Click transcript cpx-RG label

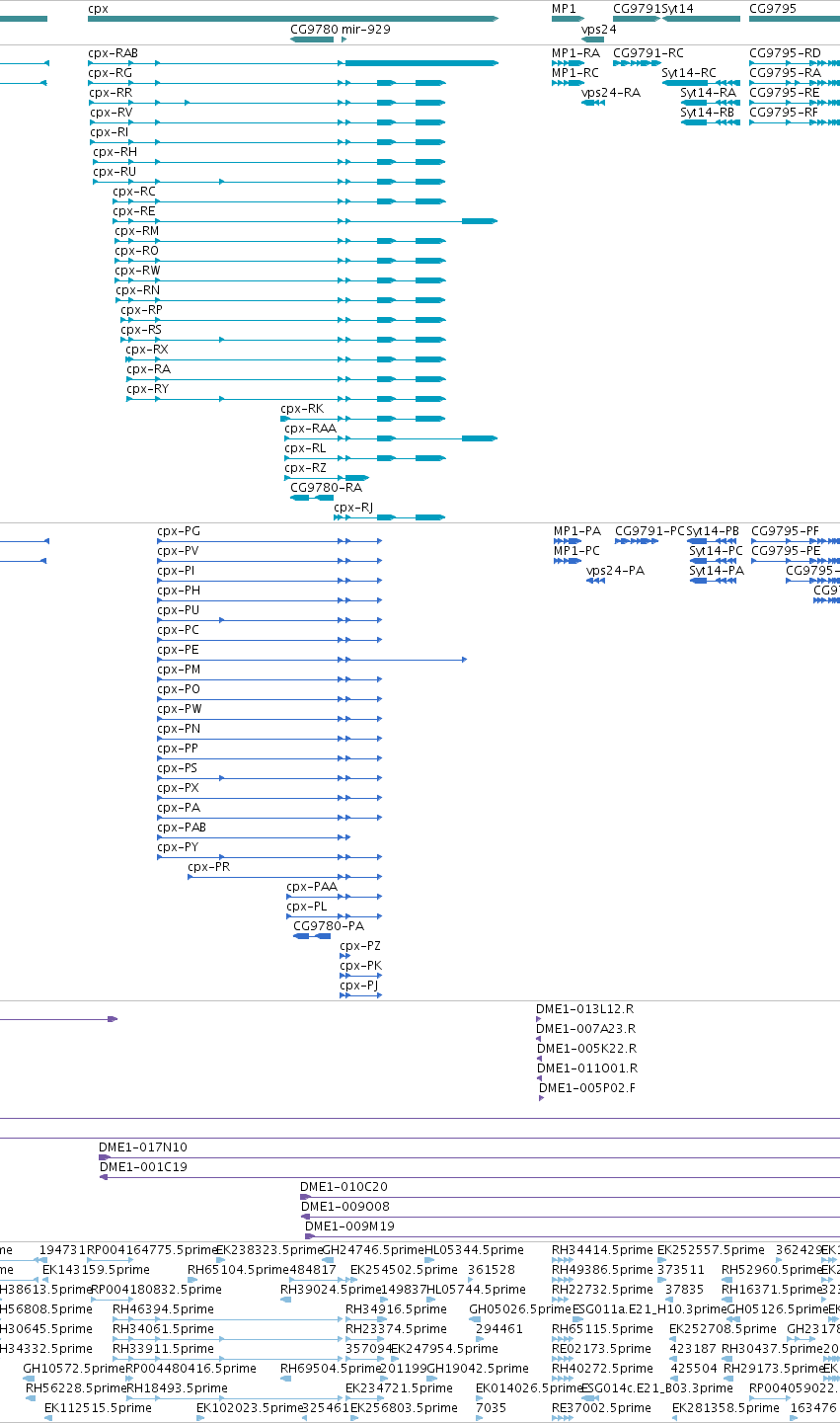coord(110,73)
